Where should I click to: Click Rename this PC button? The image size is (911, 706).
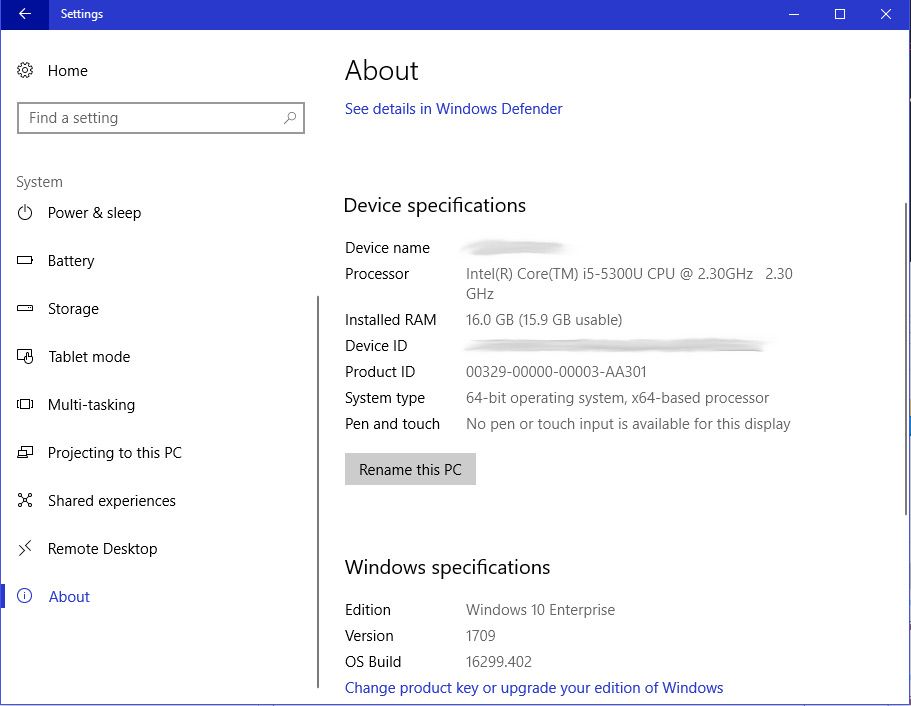[x=410, y=469]
